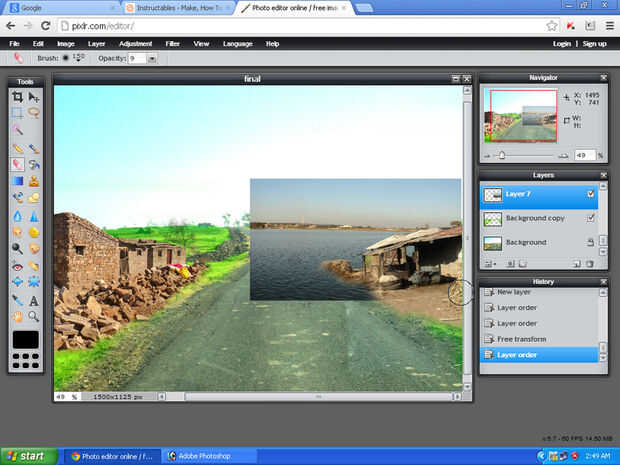Click the black main color swatch
Viewport: 620px width, 465px height.
[26, 340]
